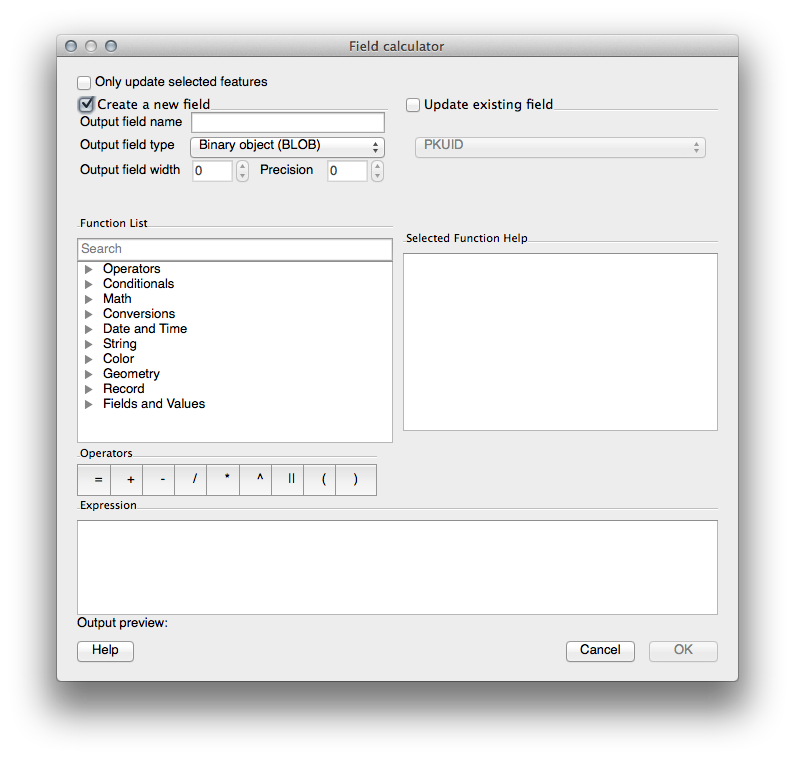Increase the Output field width stepper
This screenshot has height=760, width=795.
242,166
